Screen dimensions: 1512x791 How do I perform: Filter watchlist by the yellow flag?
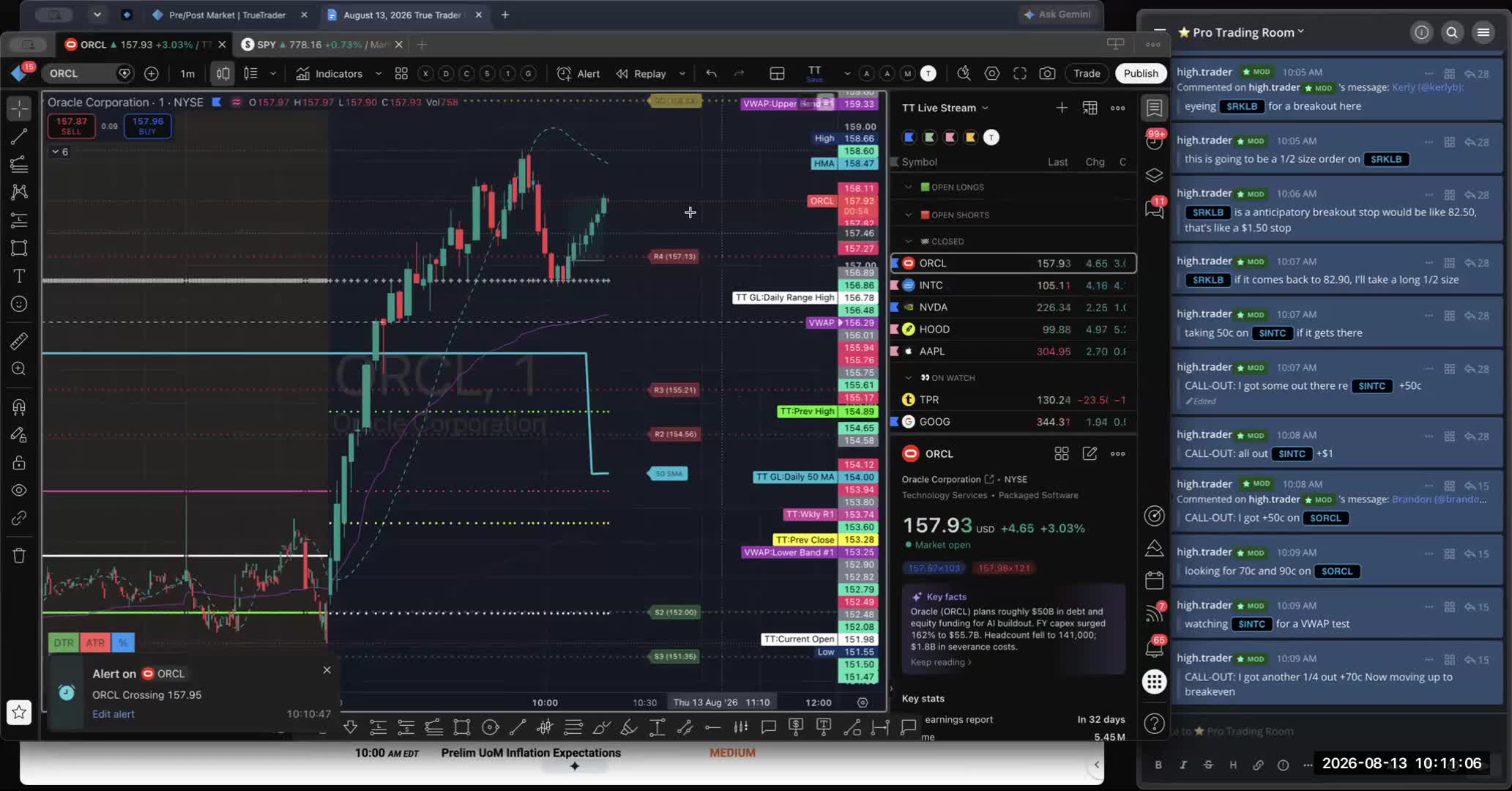pyautogui.click(x=971, y=137)
